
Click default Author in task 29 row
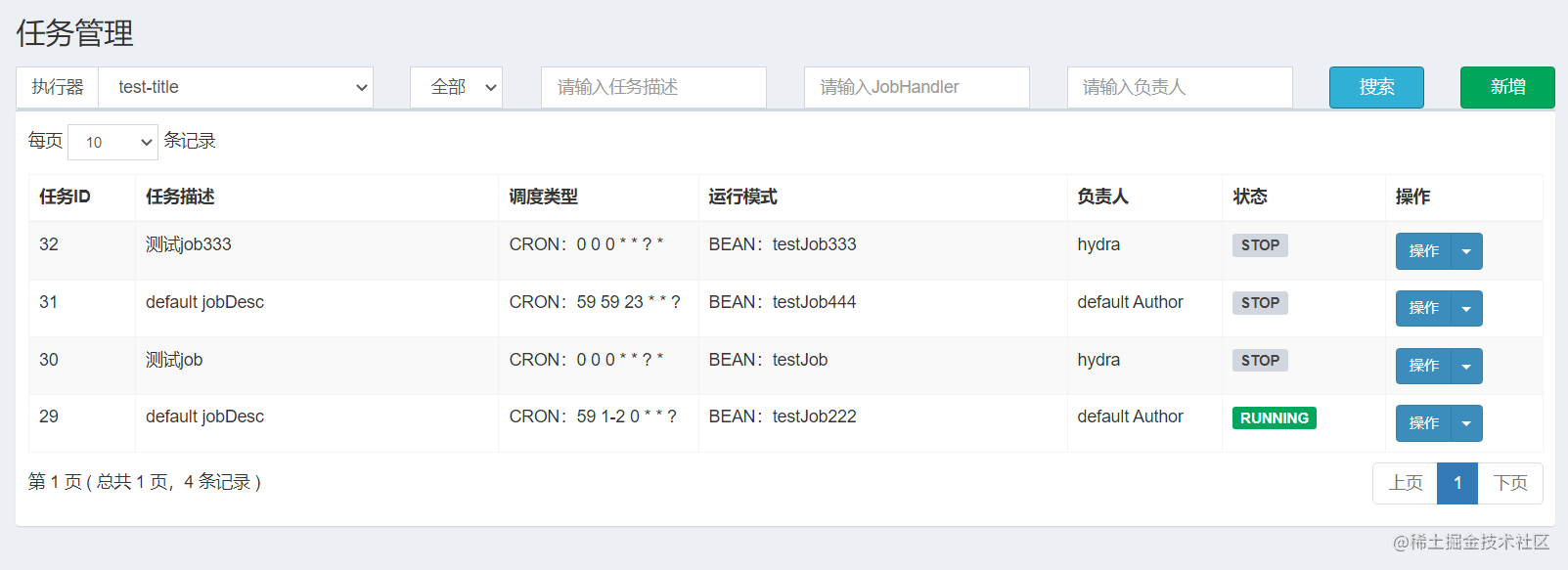(1130, 417)
